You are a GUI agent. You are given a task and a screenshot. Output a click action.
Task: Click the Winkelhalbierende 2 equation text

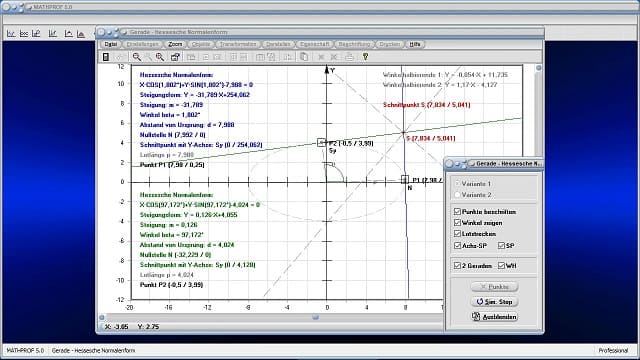pos(440,85)
